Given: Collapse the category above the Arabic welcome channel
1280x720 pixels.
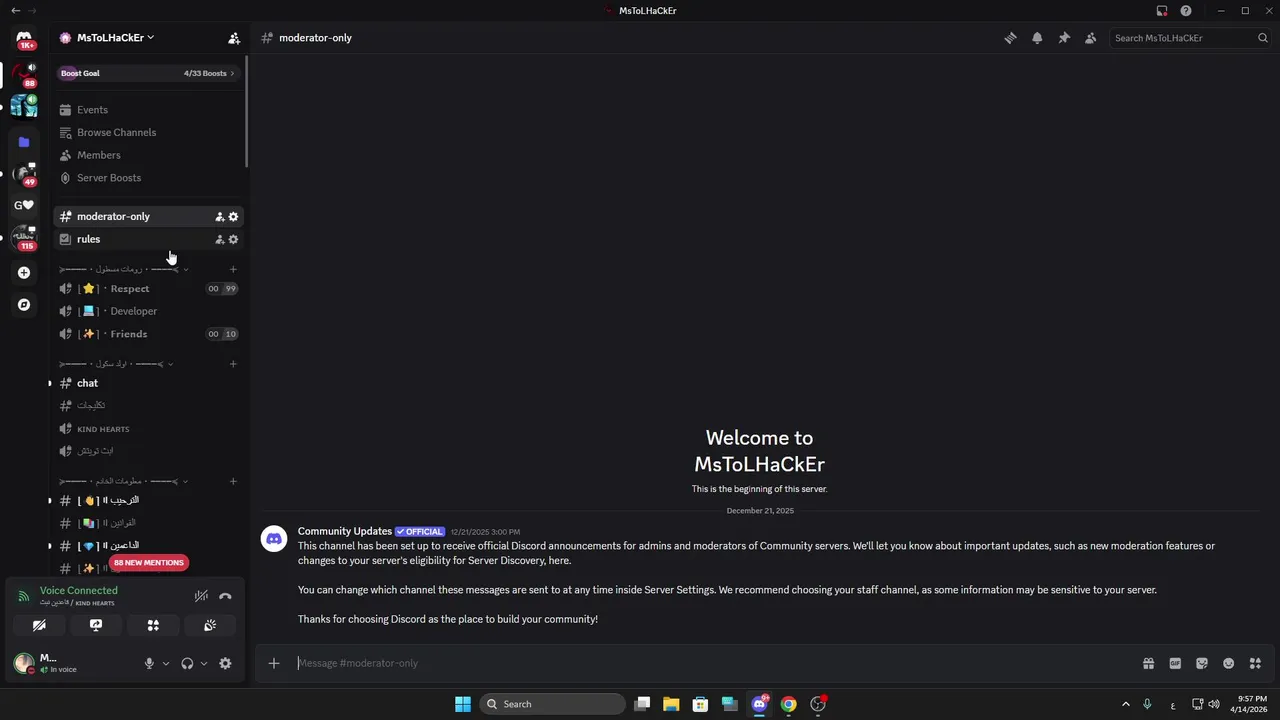Looking at the screenshot, I should point(124,481).
